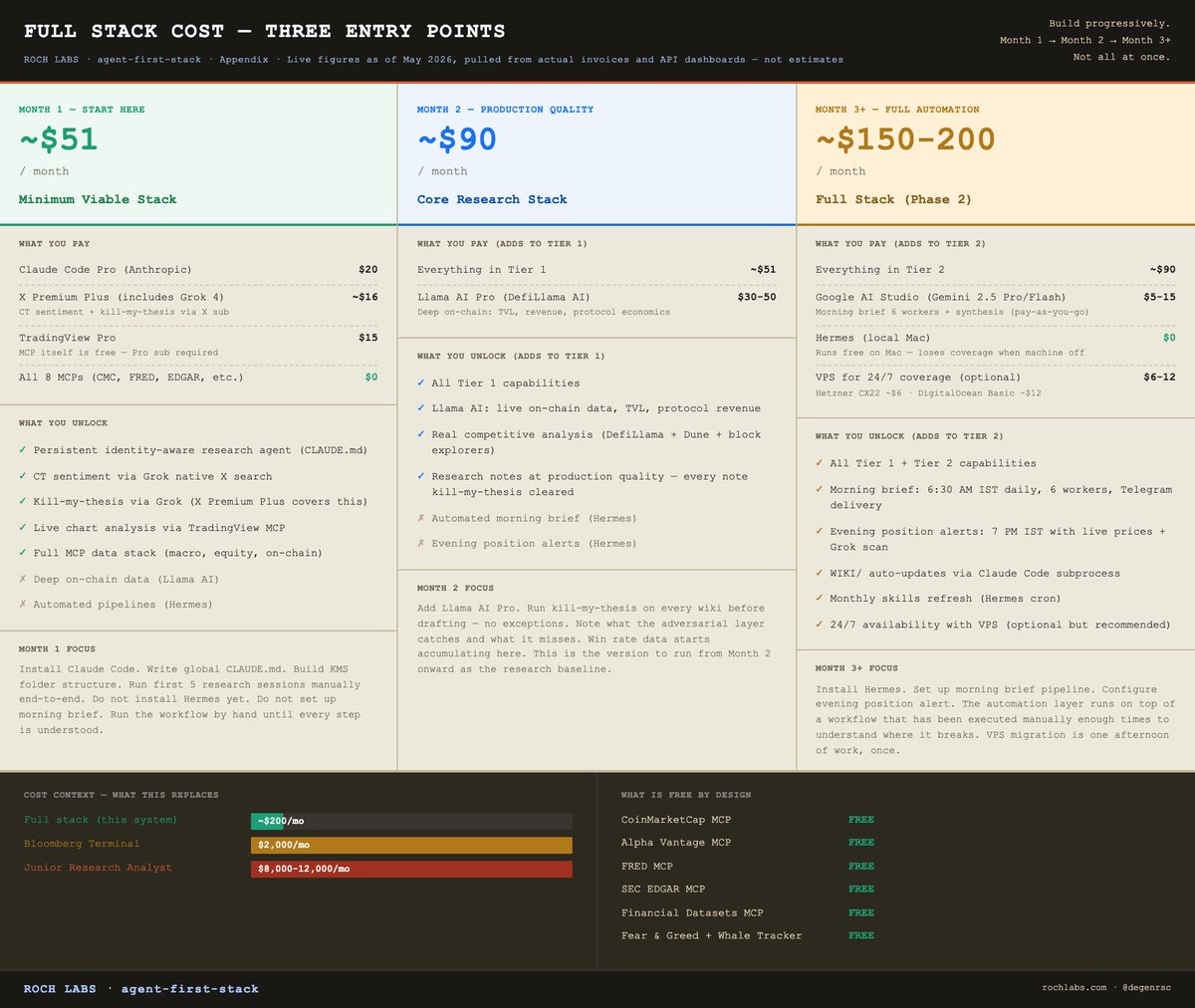Click the ~$150–200 Month 3+ price

[905, 139]
